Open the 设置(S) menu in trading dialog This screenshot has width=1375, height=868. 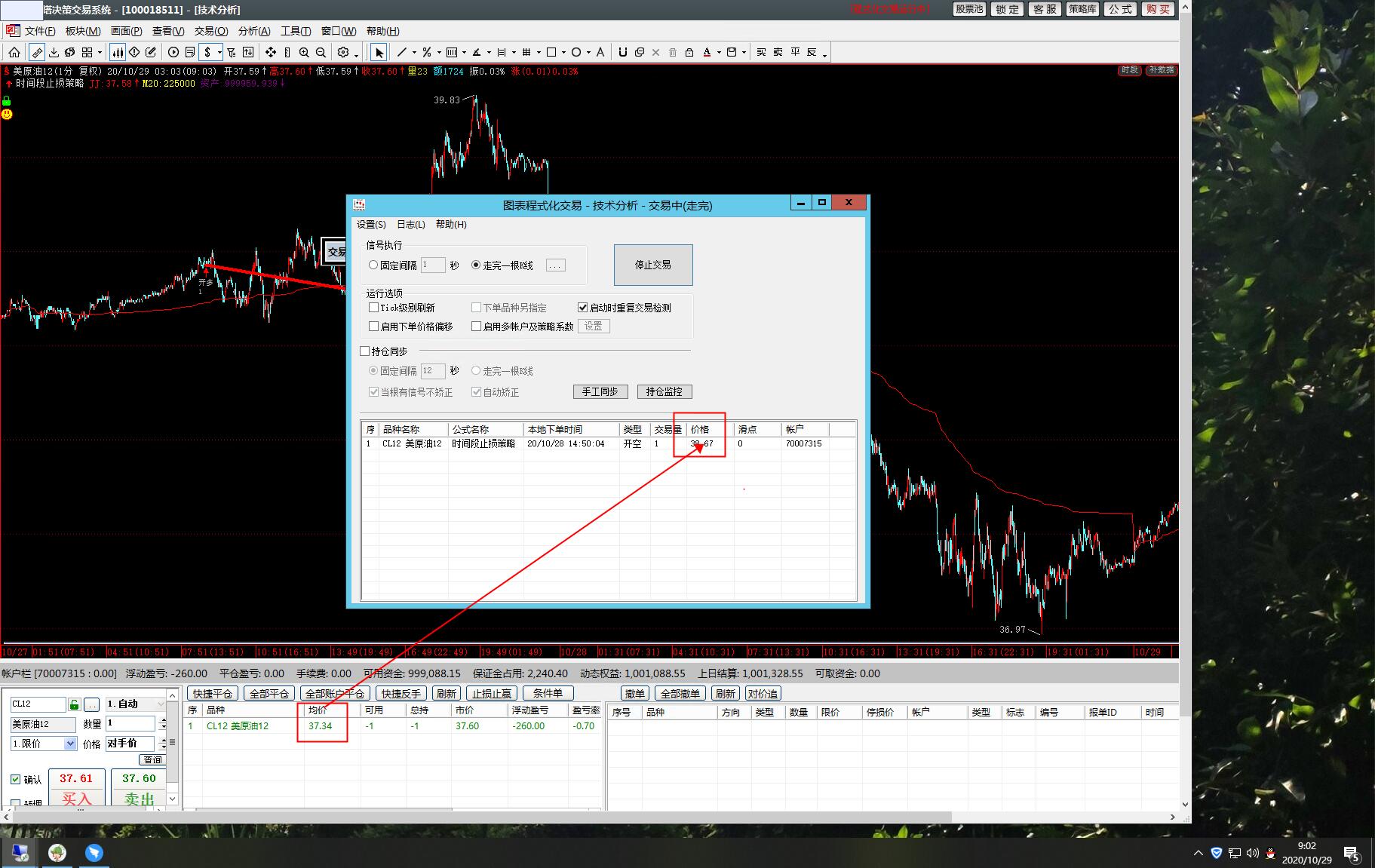[371, 225]
